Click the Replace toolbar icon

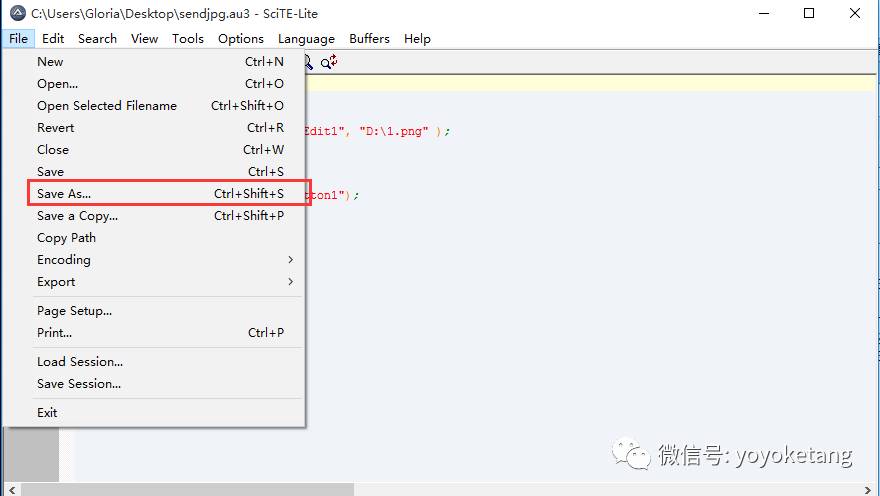[x=329, y=62]
